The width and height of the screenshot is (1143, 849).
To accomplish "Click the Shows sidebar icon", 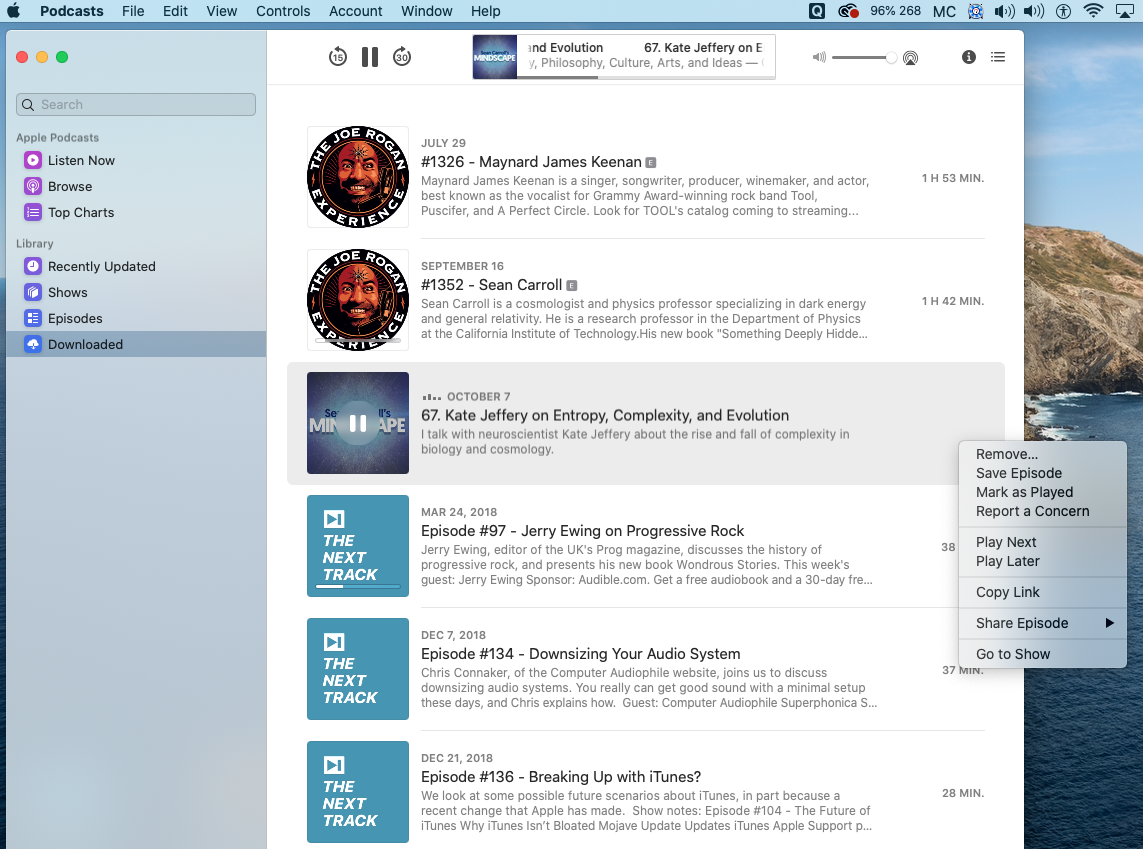I will tap(33, 293).
